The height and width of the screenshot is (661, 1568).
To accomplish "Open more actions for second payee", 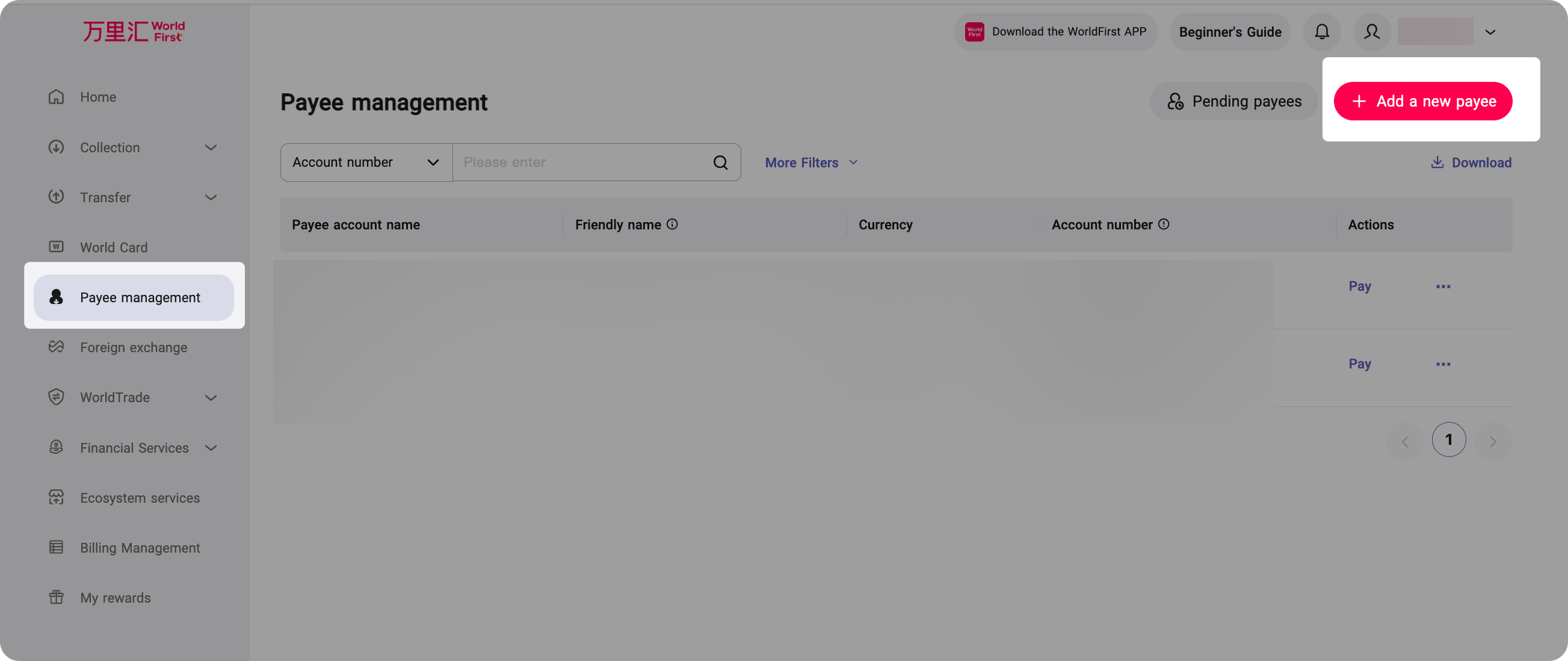I will pos(1443,364).
